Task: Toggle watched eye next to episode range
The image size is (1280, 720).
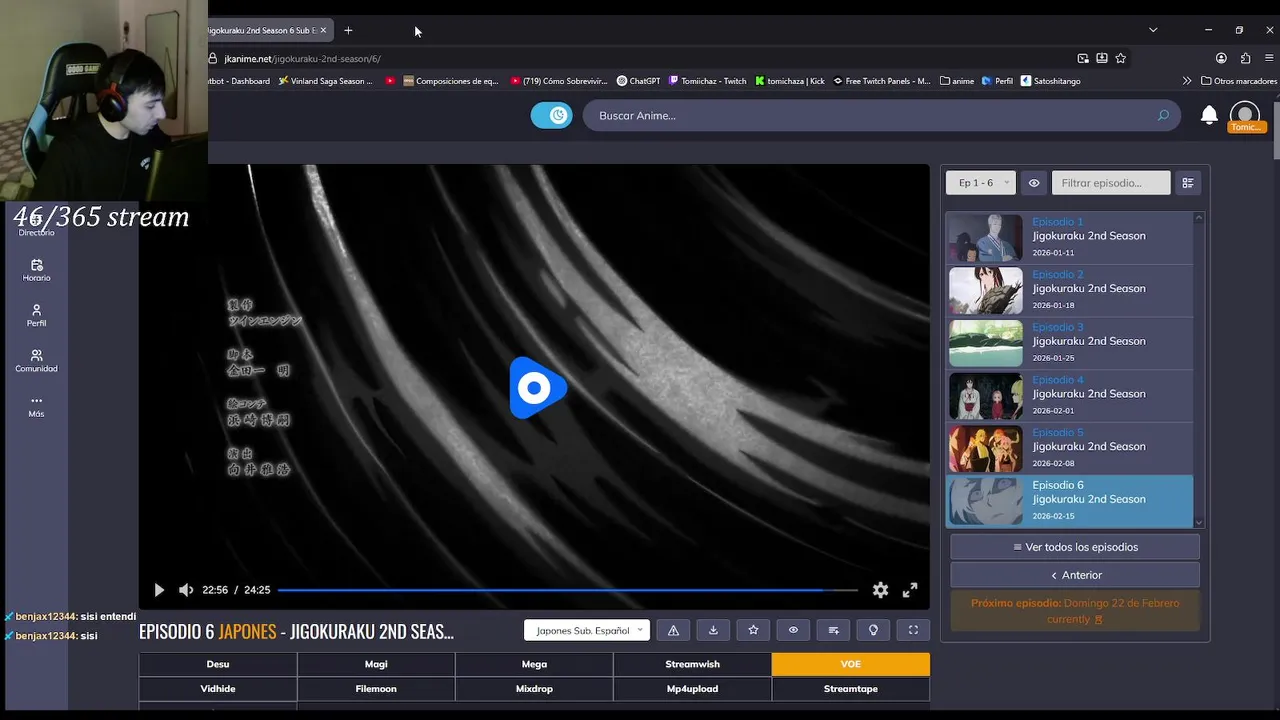Action: click(1034, 183)
